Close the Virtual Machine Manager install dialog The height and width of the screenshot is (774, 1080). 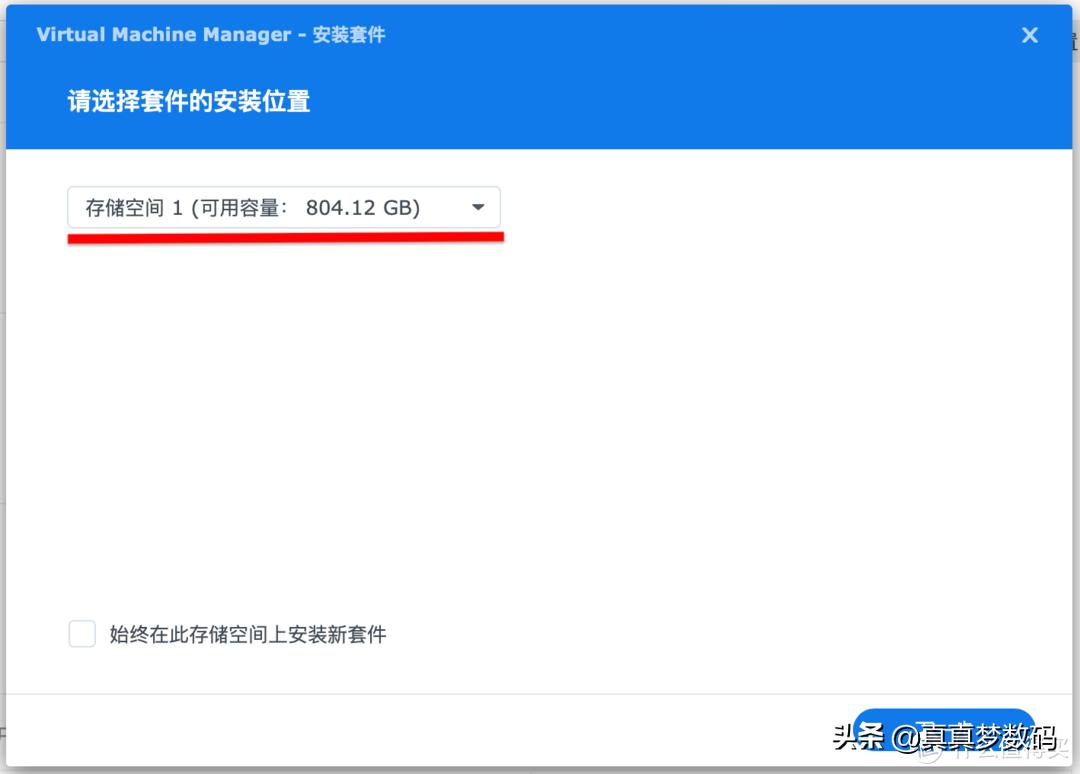pyautogui.click(x=1029, y=35)
